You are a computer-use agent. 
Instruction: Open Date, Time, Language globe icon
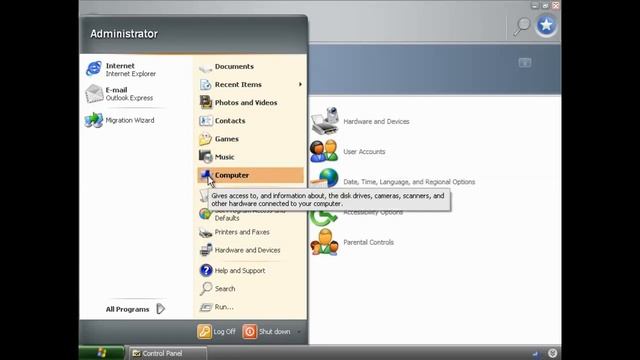tap(325, 179)
